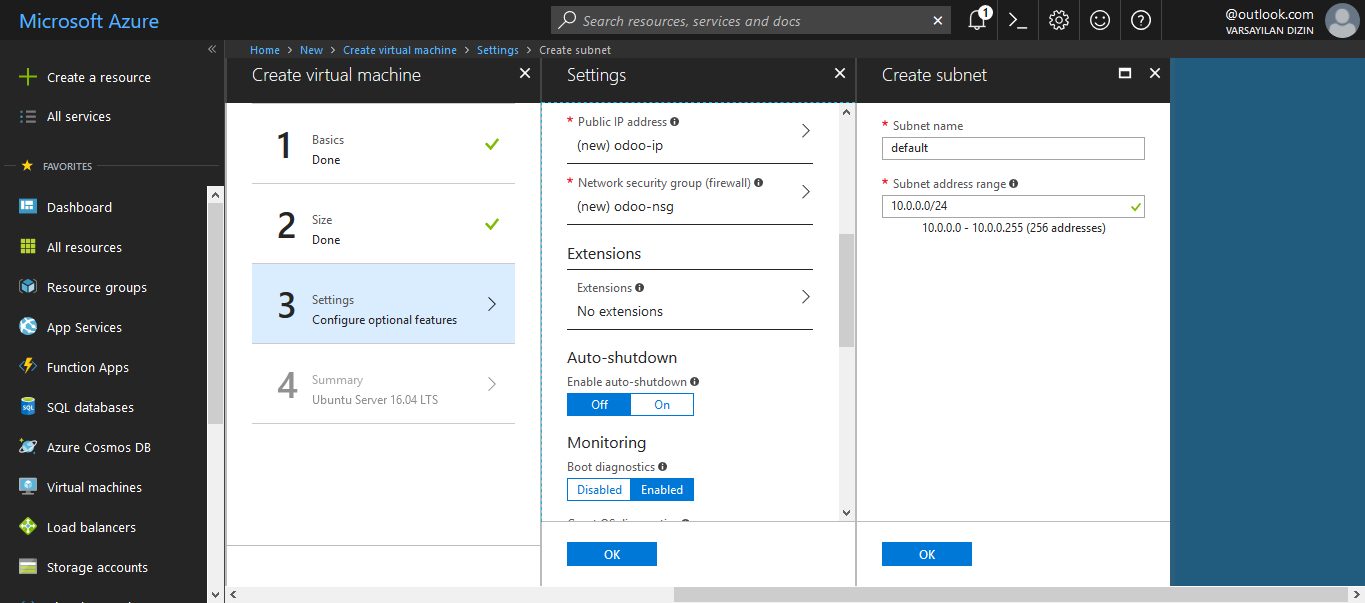The image size is (1365, 603).
Task: Expand Network security group setting
Action: [805, 192]
